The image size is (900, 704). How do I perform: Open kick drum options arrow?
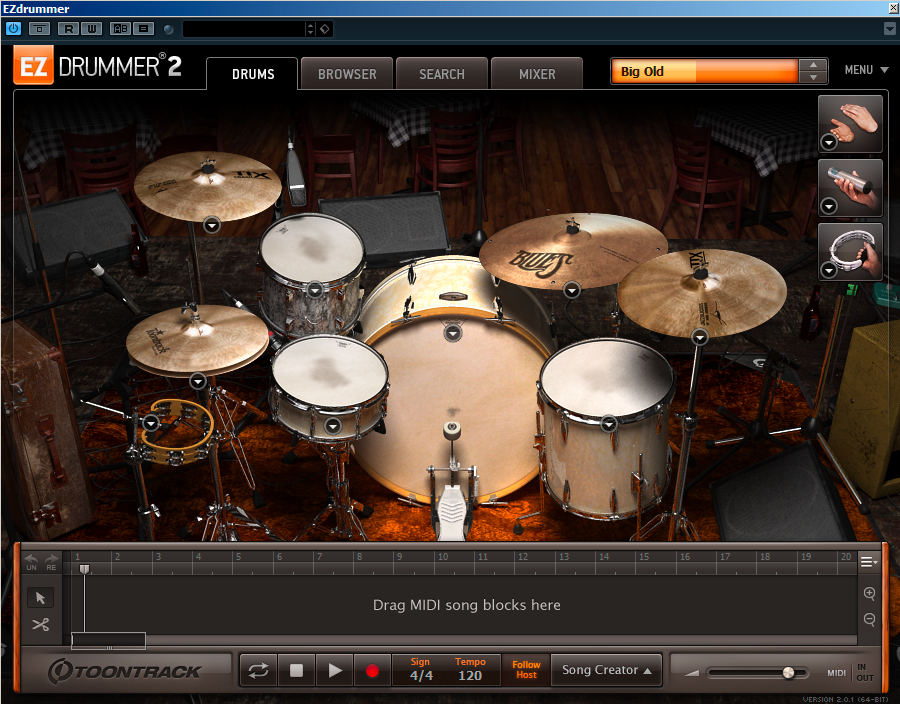(453, 333)
